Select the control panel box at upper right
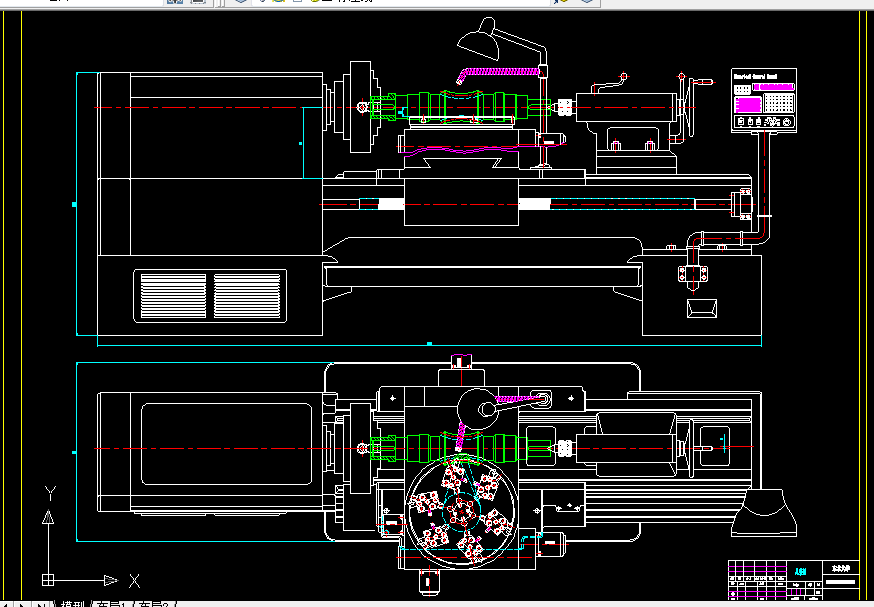This screenshot has height=607, width=874. [x=764, y=101]
